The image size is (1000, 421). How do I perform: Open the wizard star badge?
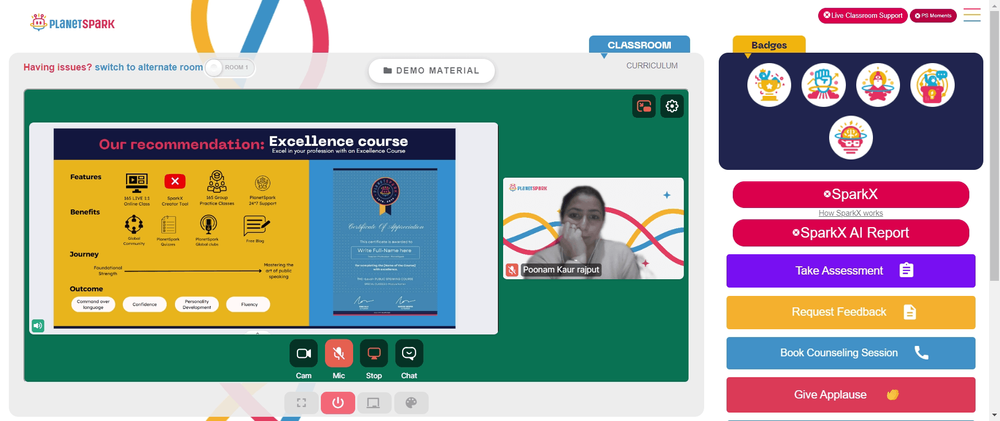click(878, 85)
